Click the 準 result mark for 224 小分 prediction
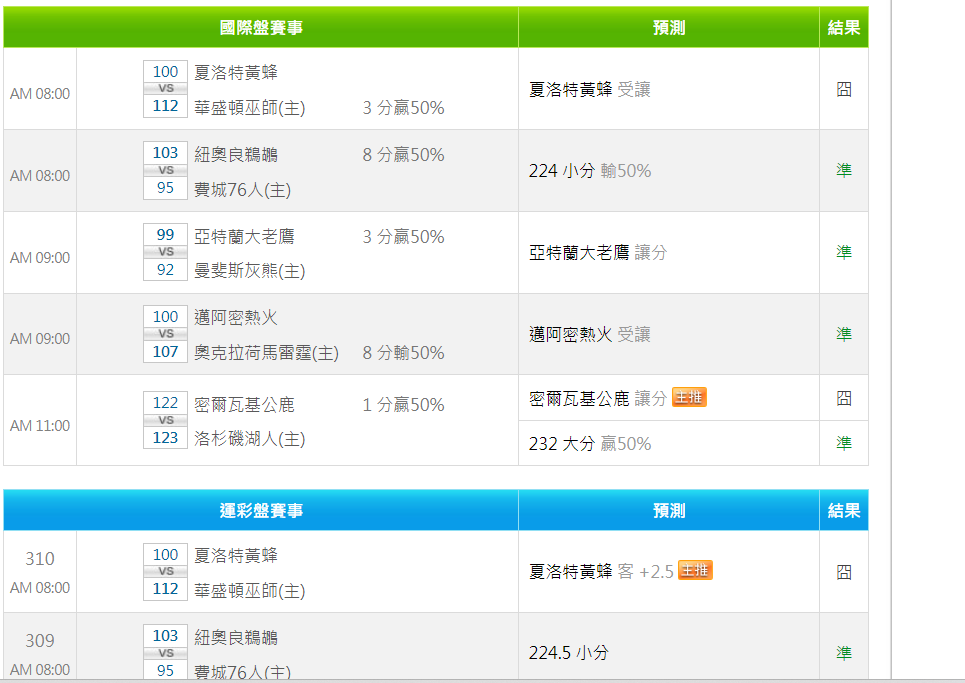This screenshot has height=683, width=965. pyautogui.click(x=844, y=171)
